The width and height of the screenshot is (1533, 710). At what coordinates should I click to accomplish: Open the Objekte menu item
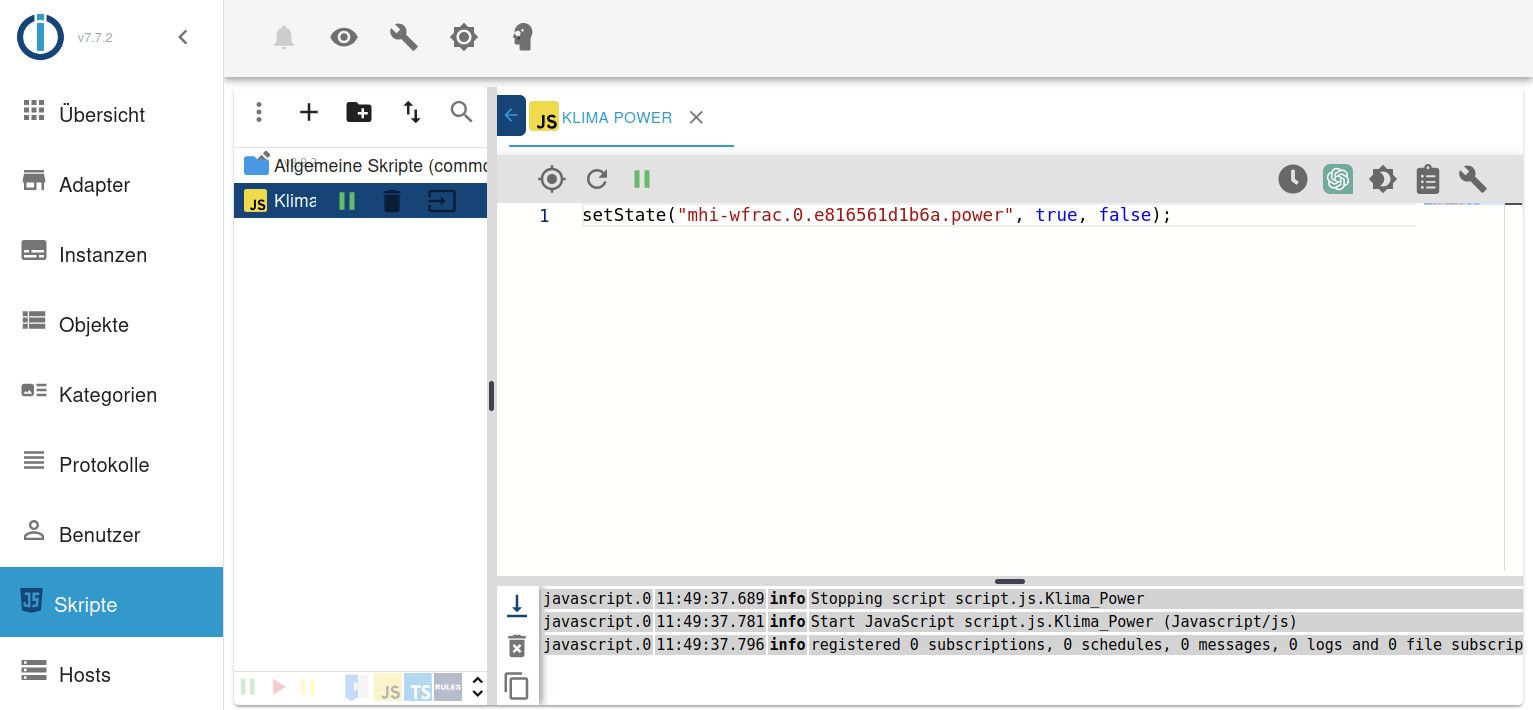point(93,325)
